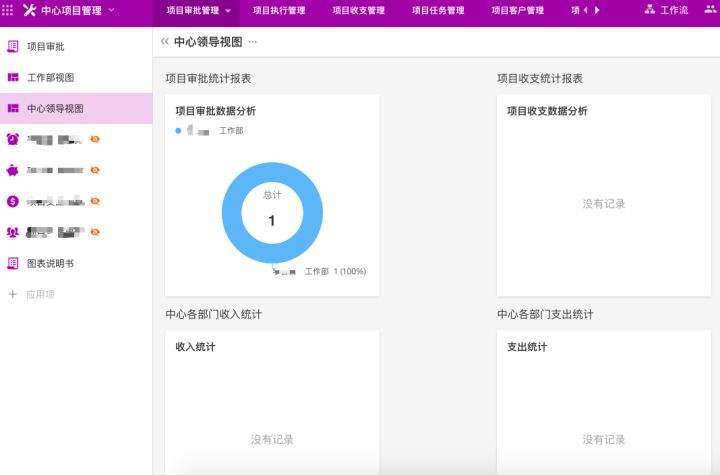Switch to the 项目任务管理 tab
Image resolution: width=720 pixels, height=475 pixels.
(x=438, y=11)
